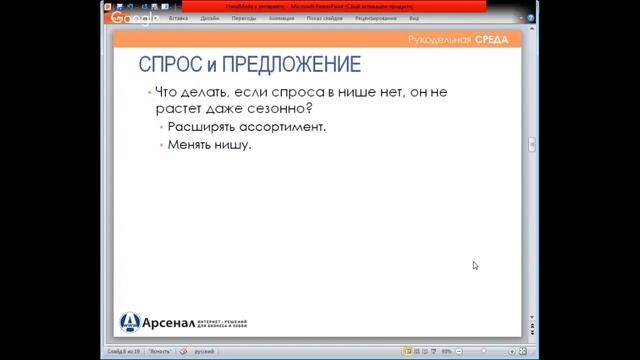
Task: Click the question text about спроса в нише
Action: [x=302, y=100]
